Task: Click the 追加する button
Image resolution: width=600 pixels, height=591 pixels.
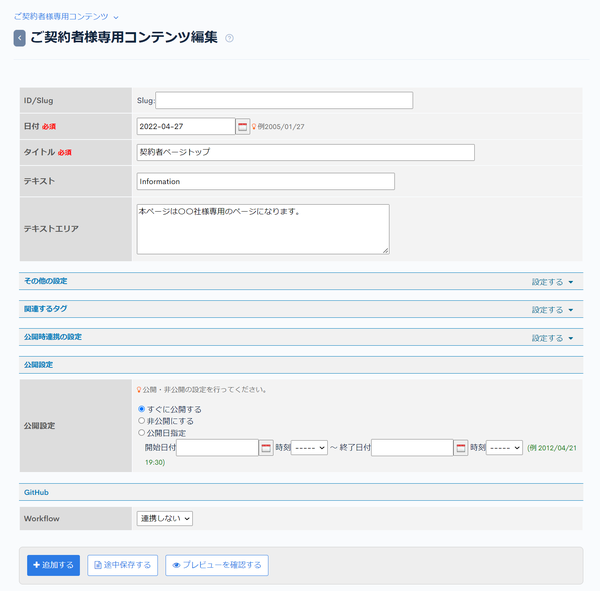Action: (x=53, y=565)
